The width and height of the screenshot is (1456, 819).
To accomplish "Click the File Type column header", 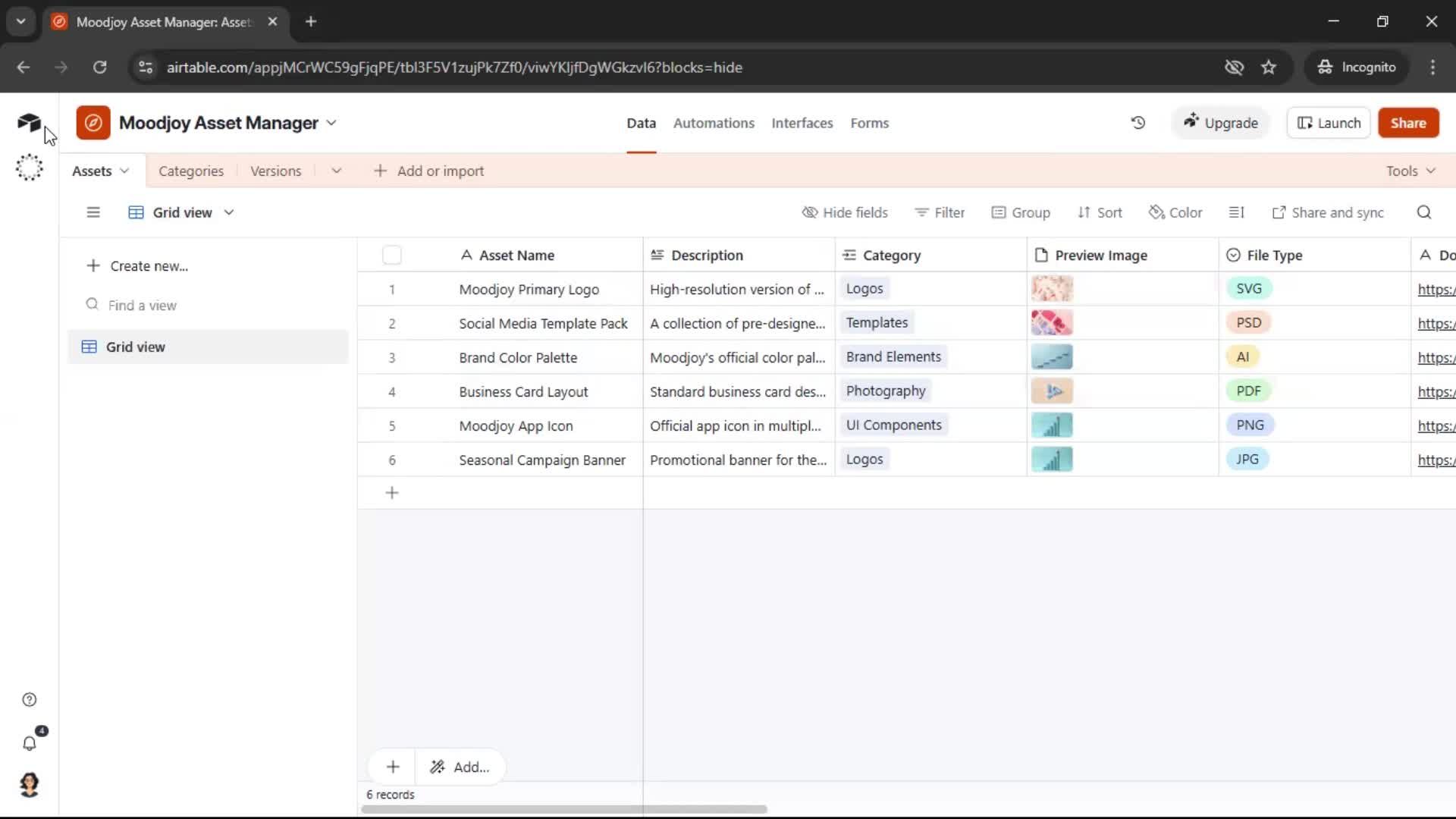I will 1315,255.
